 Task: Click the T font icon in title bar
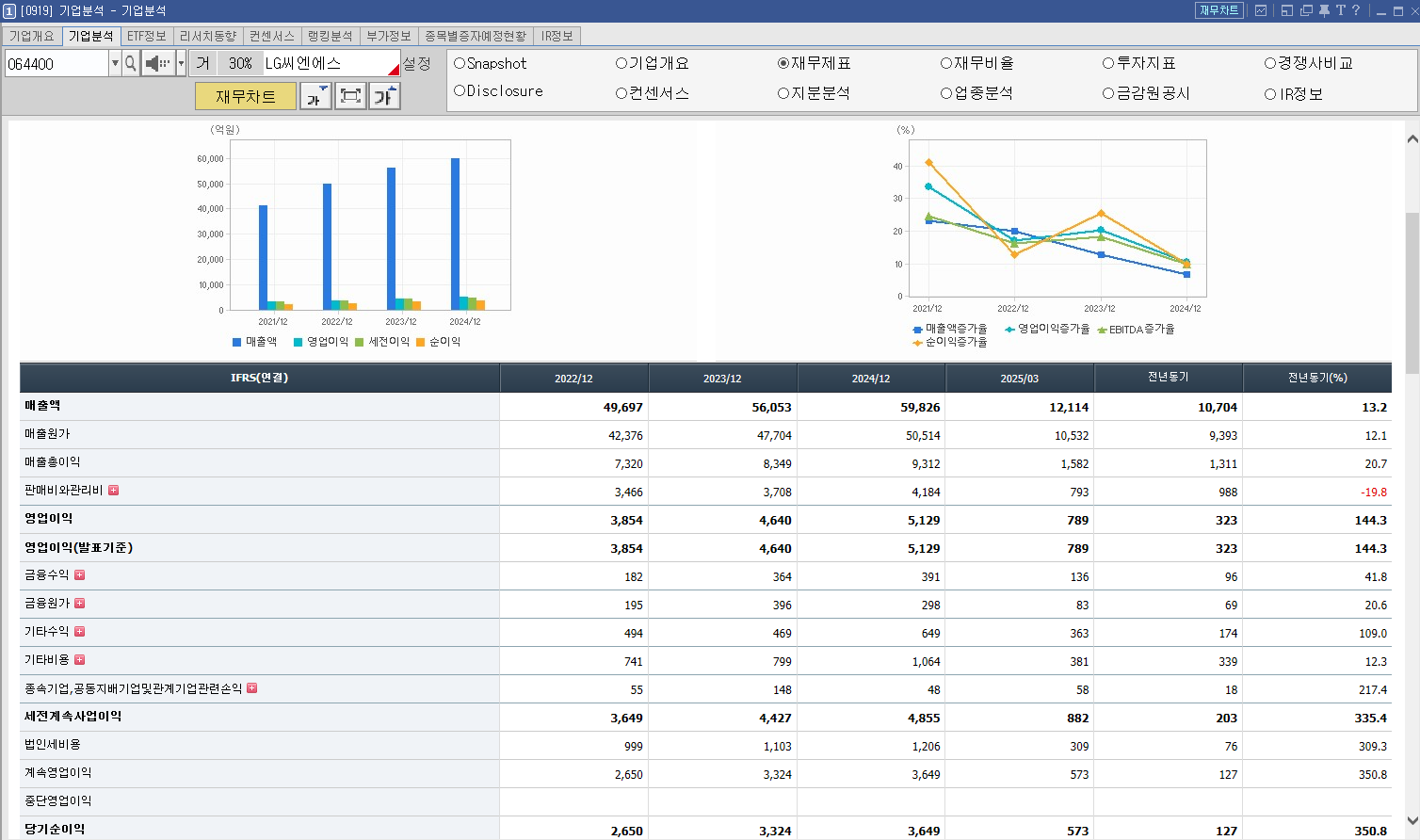(x=1340, y=10)
